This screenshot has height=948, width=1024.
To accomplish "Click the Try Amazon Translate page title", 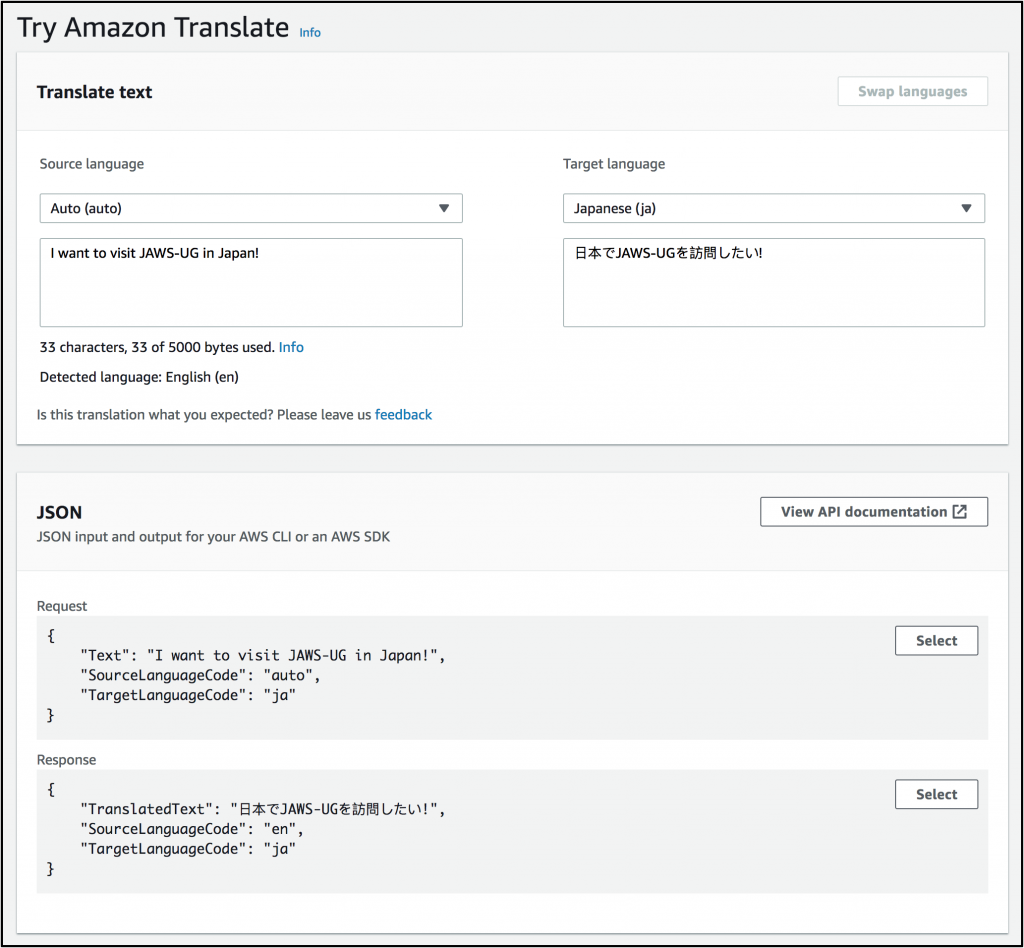I will click(153, 28).
